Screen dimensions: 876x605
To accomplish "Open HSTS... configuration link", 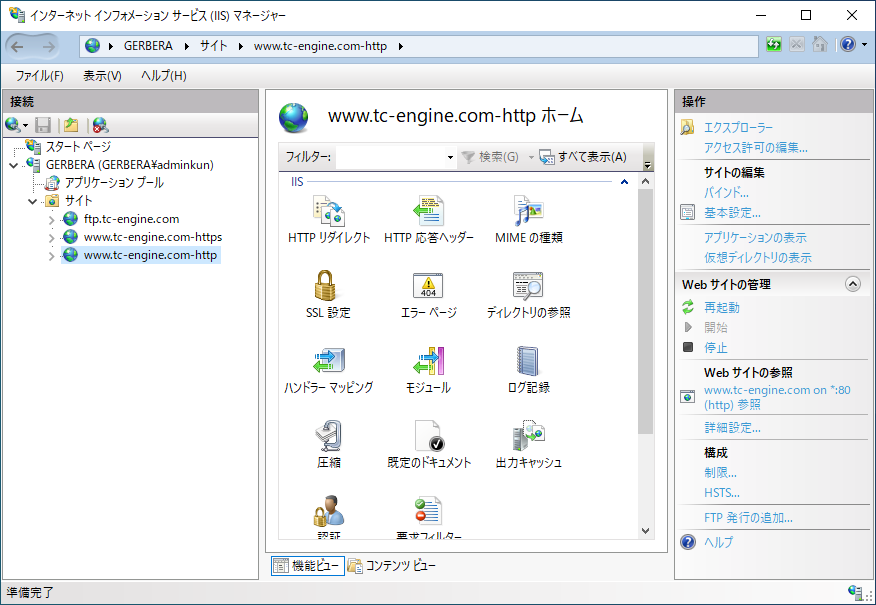I will pos(722,493).
